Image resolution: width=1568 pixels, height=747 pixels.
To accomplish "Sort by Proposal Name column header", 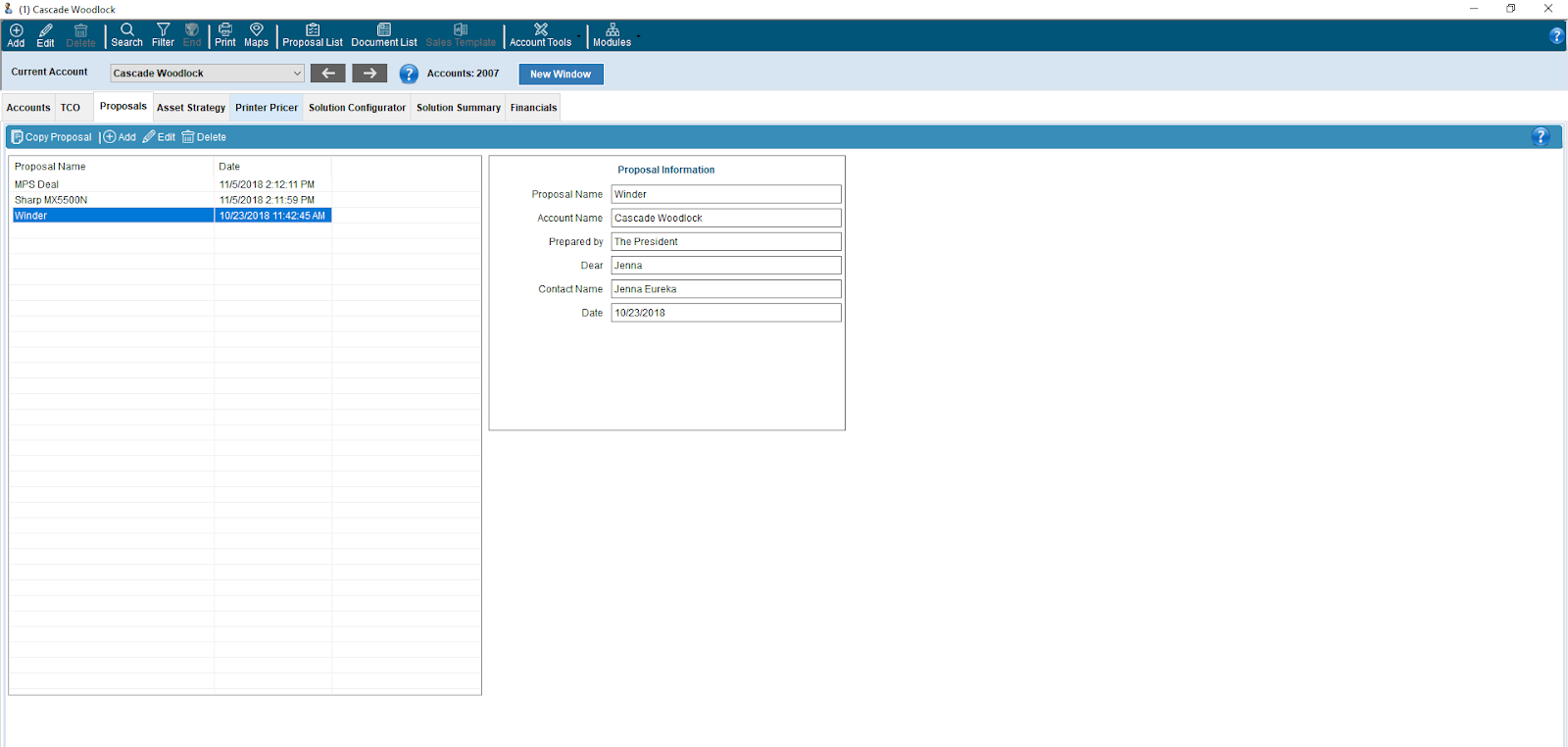I will tap(112, 167).
